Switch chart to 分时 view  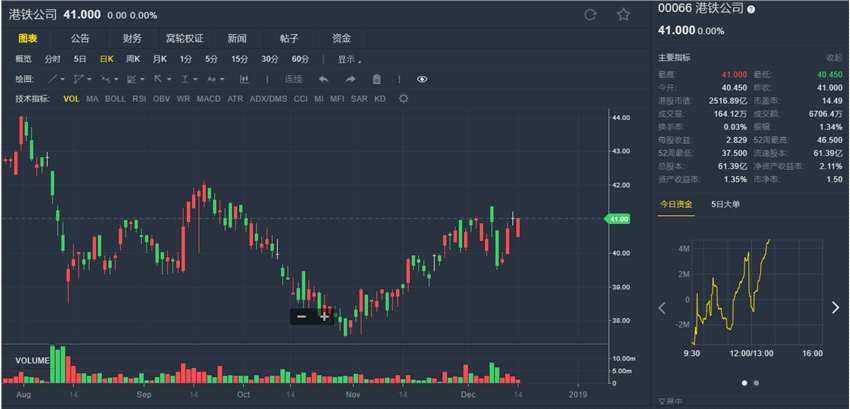[53, 59]
